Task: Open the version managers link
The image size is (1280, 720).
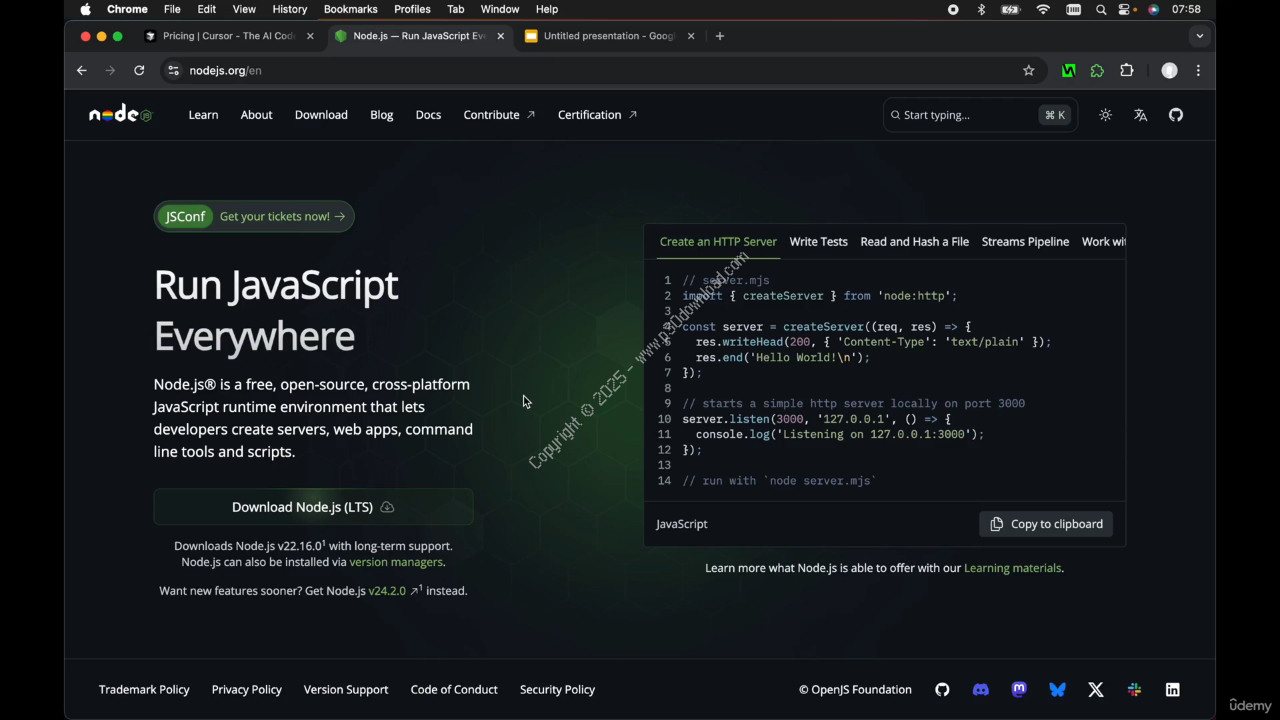Action: tap(396, 562)
